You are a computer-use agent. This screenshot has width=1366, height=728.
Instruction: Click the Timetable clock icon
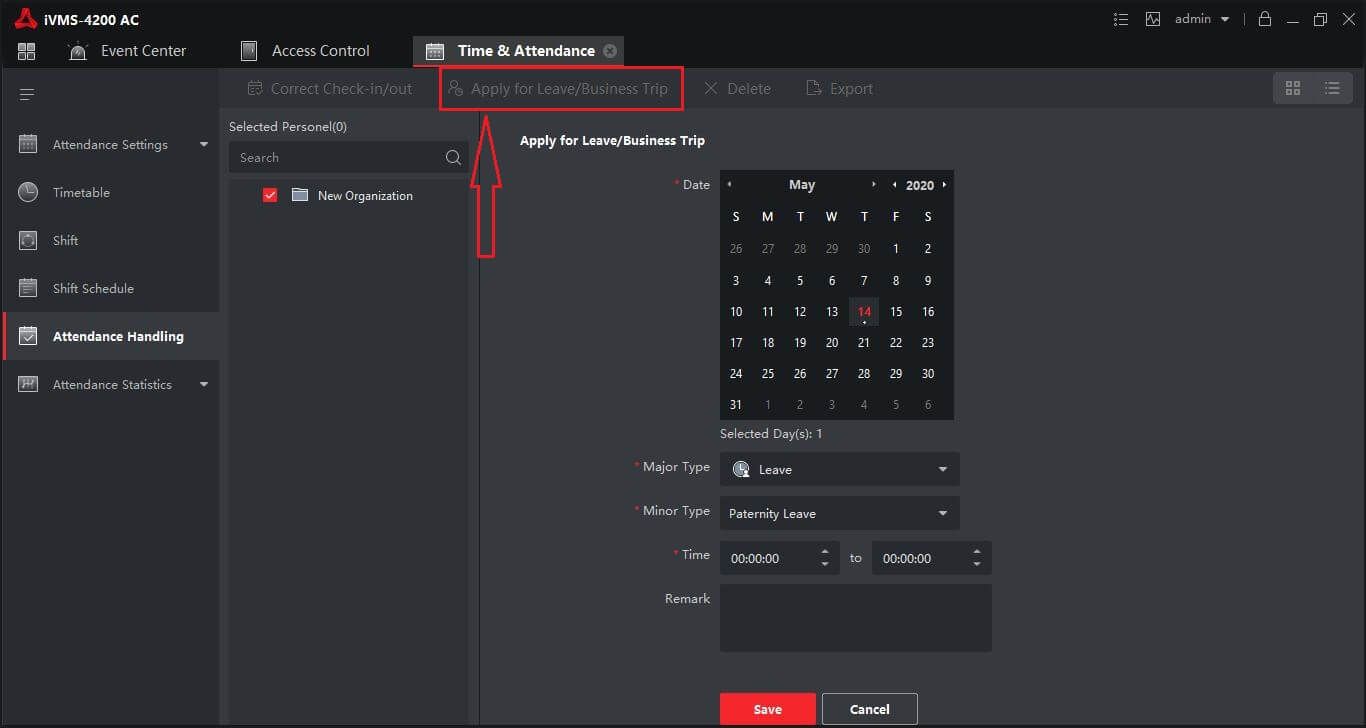point(28,192)
